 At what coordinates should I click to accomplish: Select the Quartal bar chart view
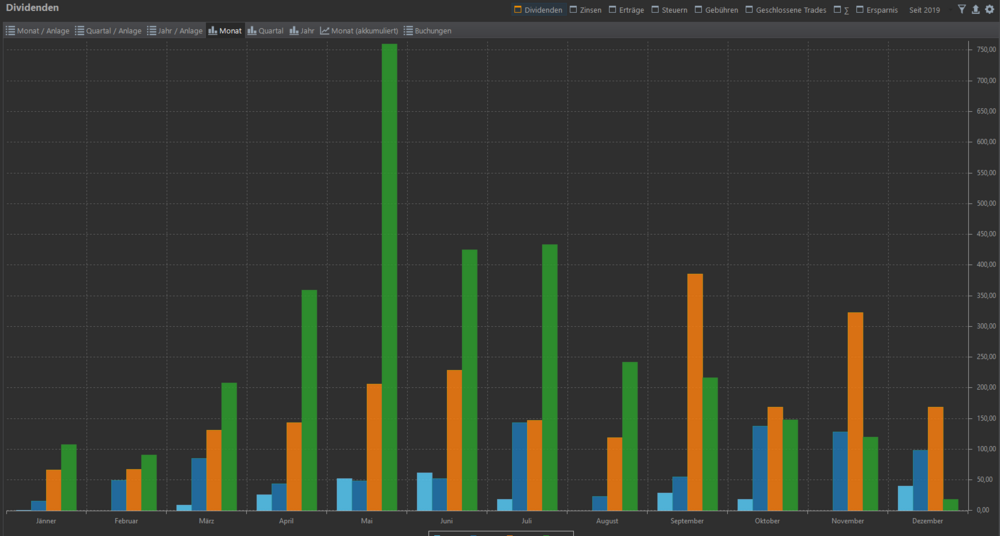(265, 31)
